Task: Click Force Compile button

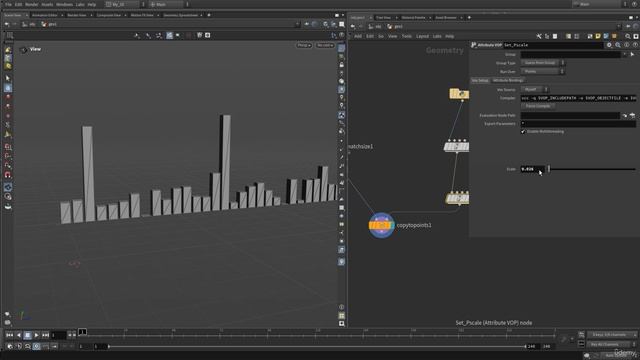Action: (x=538, y=106)
